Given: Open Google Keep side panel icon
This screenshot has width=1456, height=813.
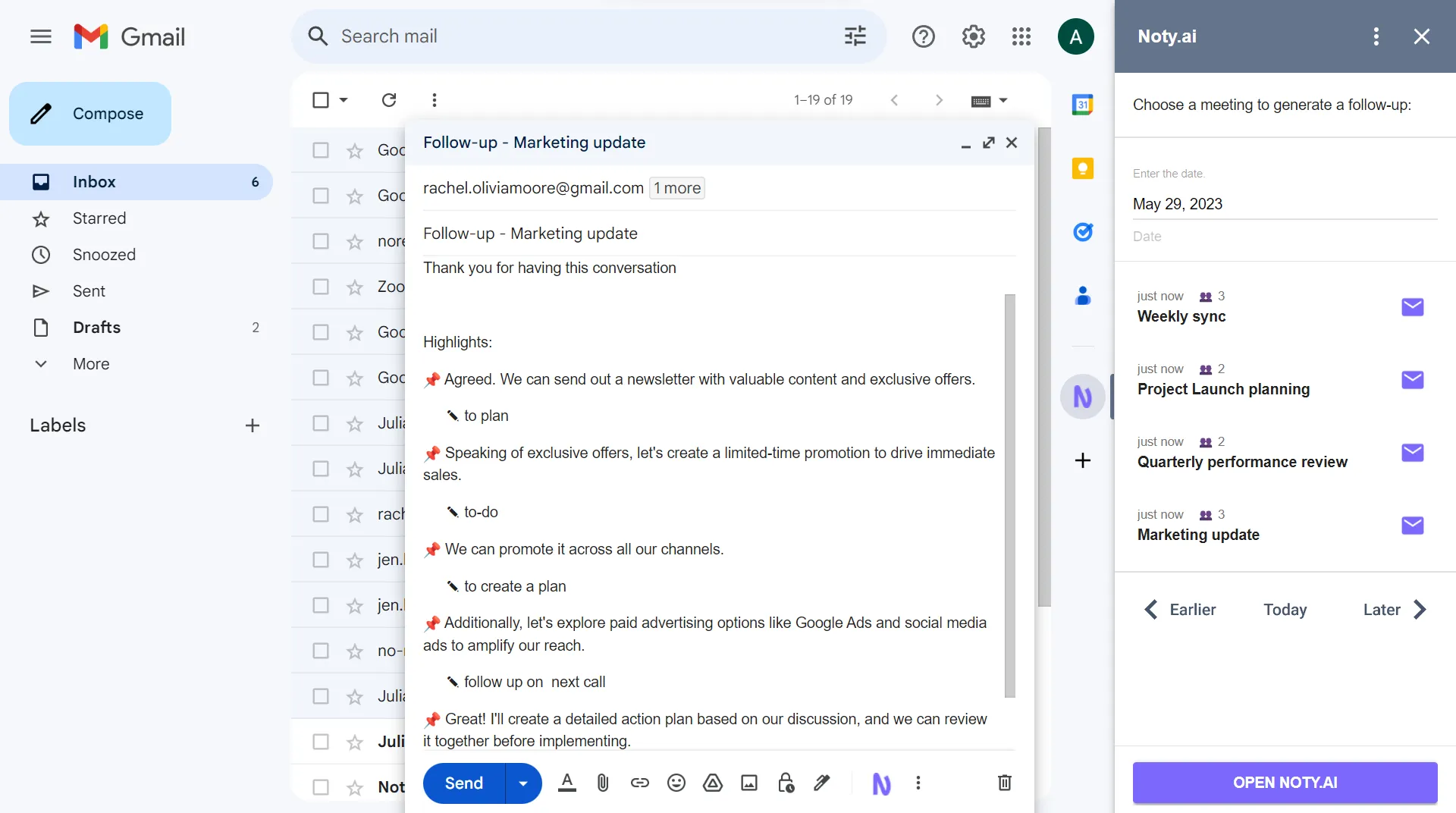Looking at the screenshot, I should (1082, 168).
